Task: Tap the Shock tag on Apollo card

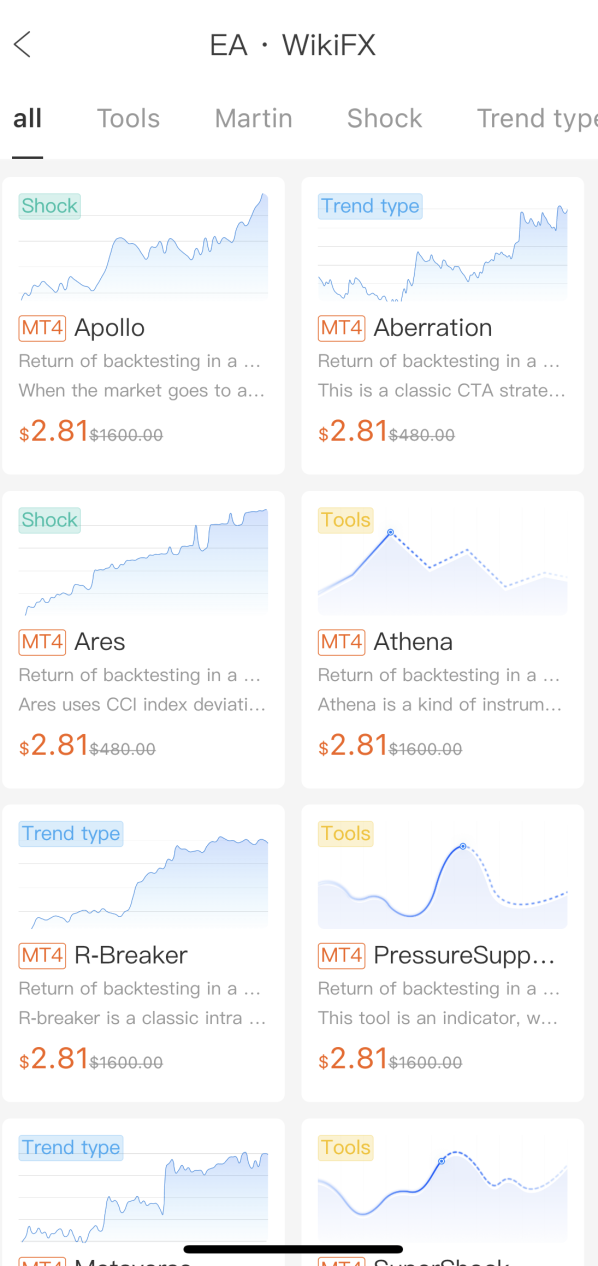Action: [49, 206]
